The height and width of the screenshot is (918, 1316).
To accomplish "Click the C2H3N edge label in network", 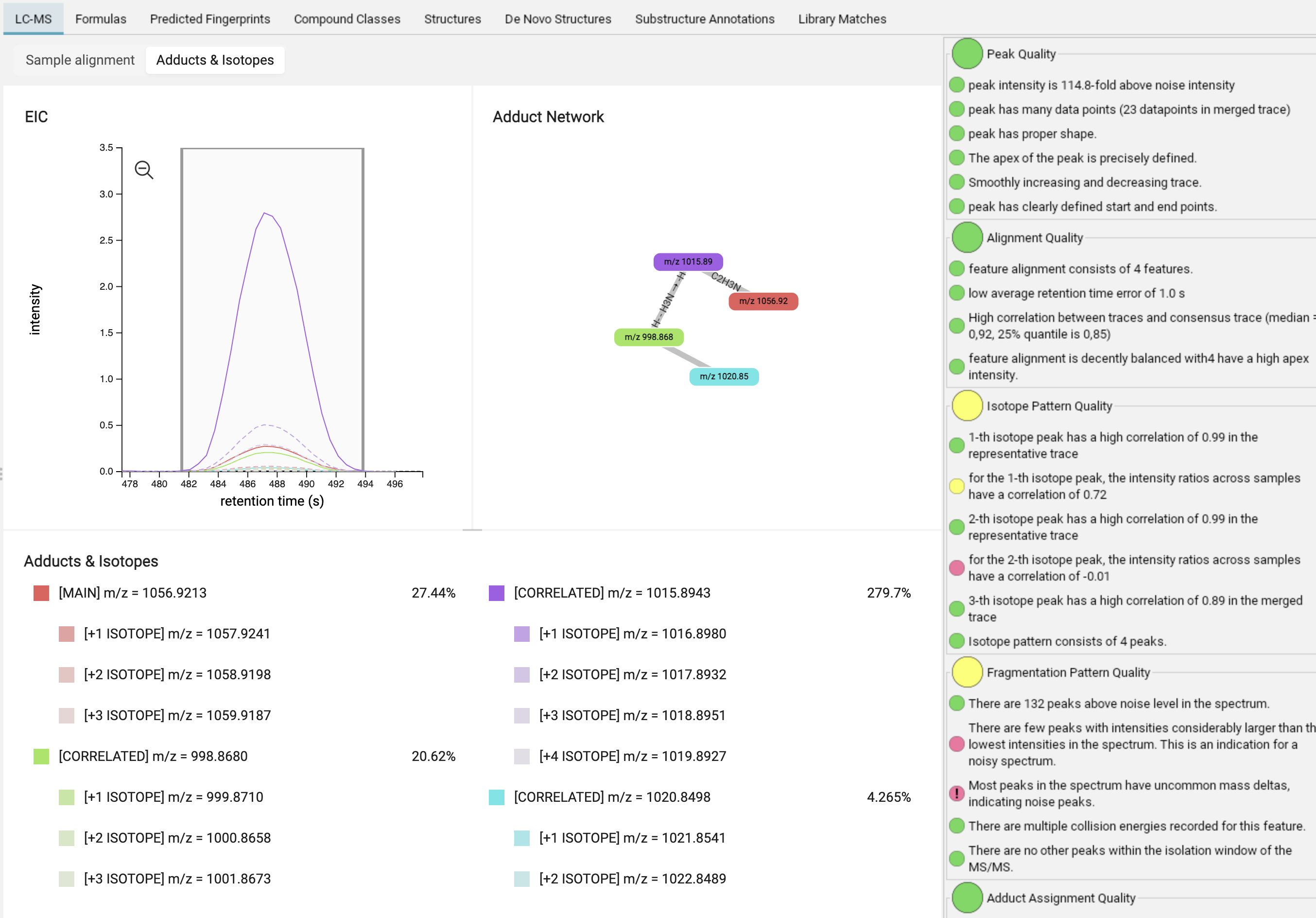I will (726, 282).
